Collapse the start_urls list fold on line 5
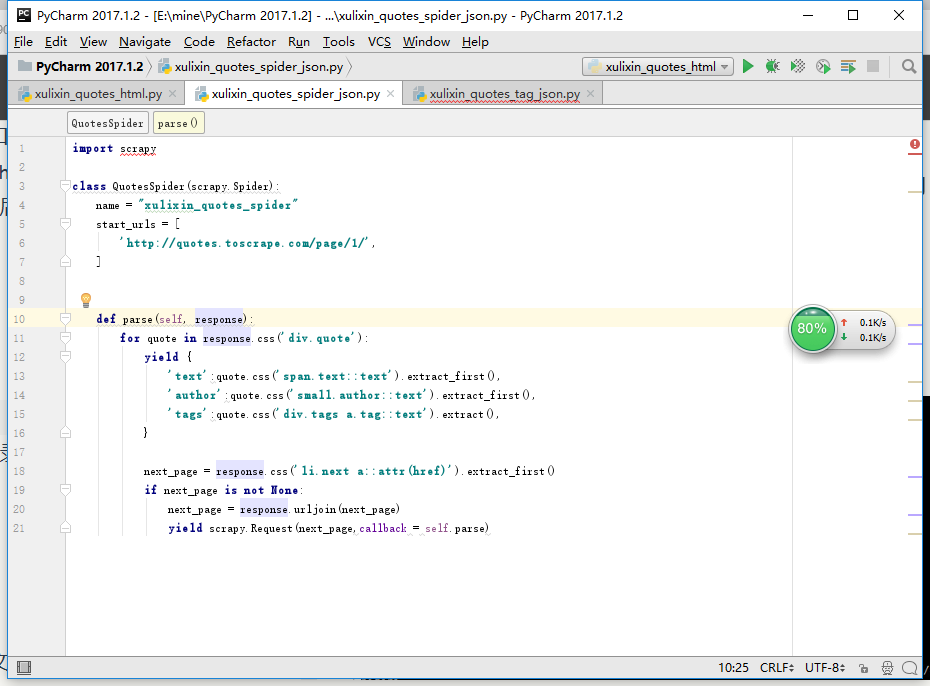 (65, 224)
